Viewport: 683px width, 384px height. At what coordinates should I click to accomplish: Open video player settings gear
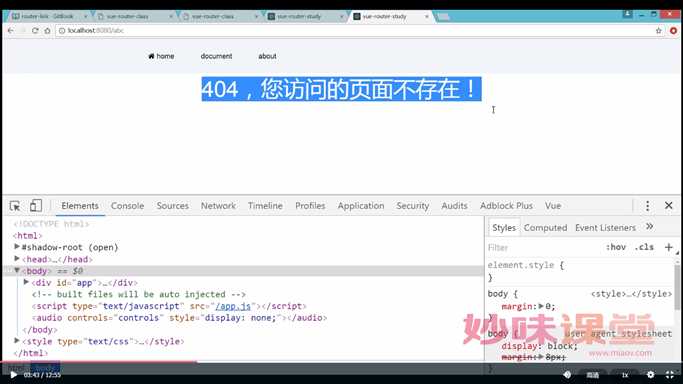pyautogui.click(x=650, y=374)
